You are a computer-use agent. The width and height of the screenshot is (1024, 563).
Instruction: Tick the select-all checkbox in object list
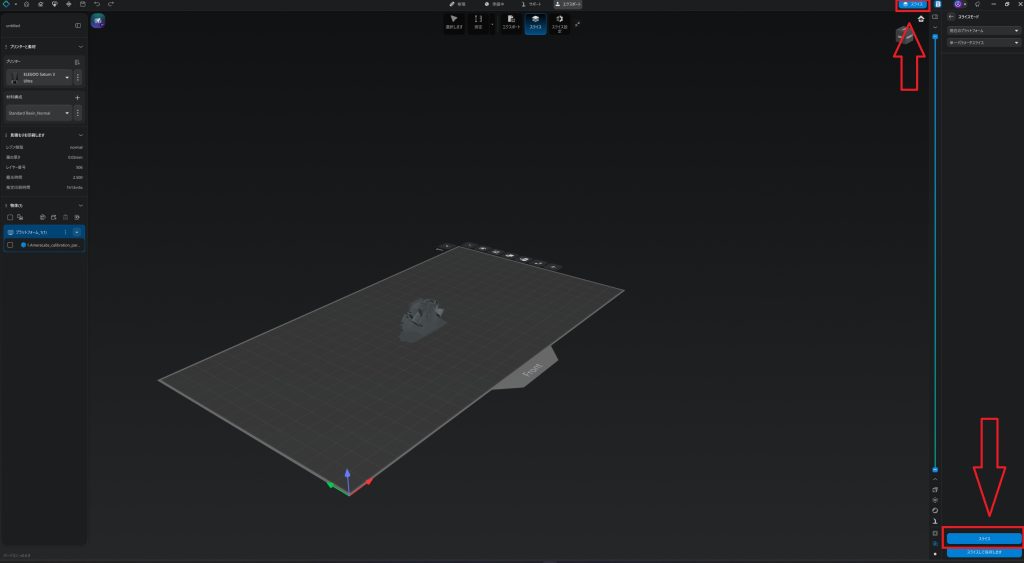click(x=10, y=217)
